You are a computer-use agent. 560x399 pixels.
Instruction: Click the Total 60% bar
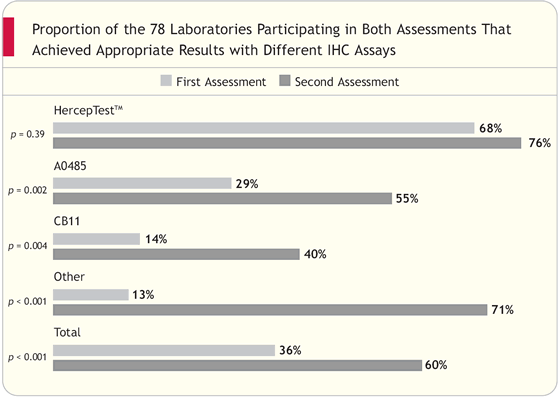[238, 365]
